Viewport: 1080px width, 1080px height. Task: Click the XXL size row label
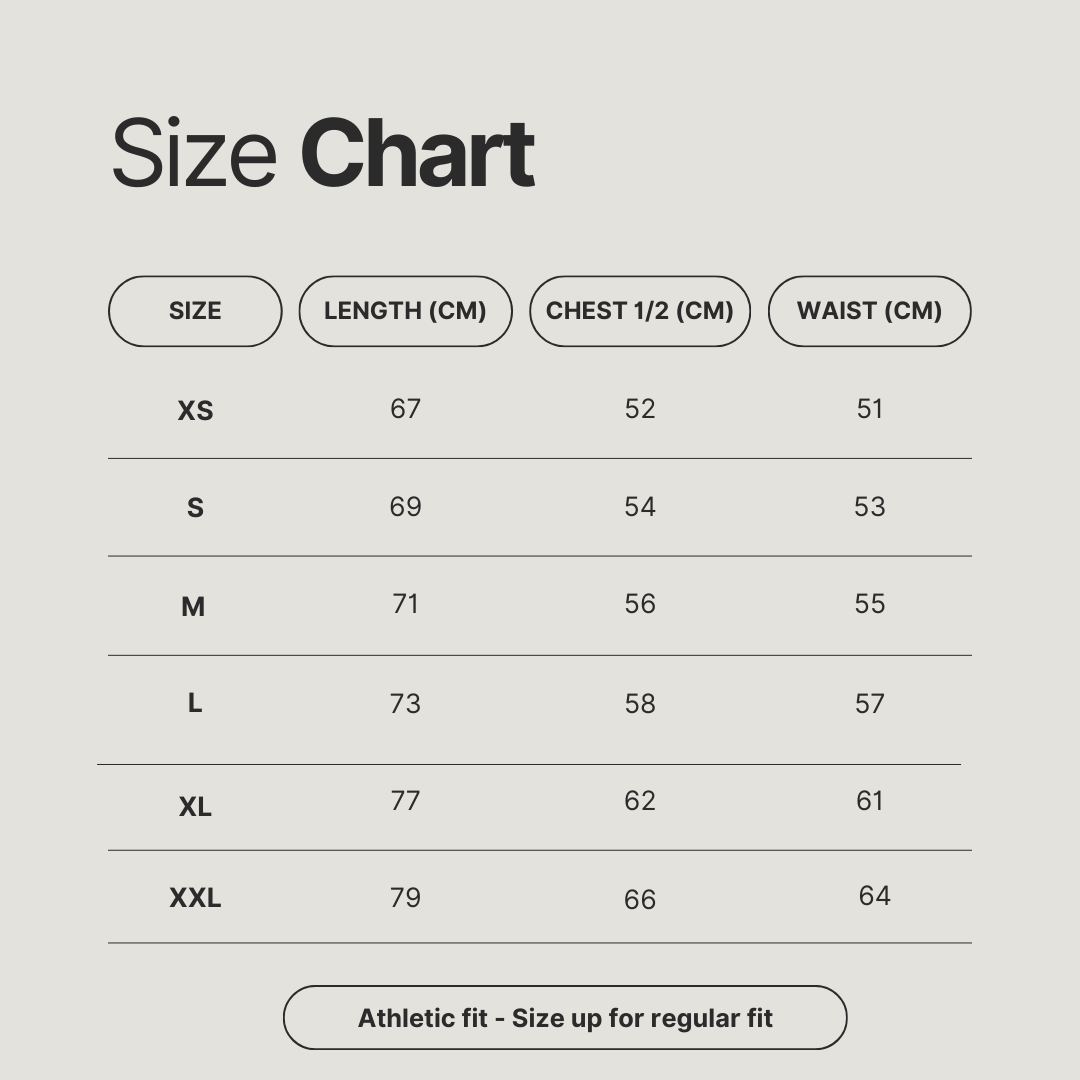pyautogui.click(x=195, y=898)
